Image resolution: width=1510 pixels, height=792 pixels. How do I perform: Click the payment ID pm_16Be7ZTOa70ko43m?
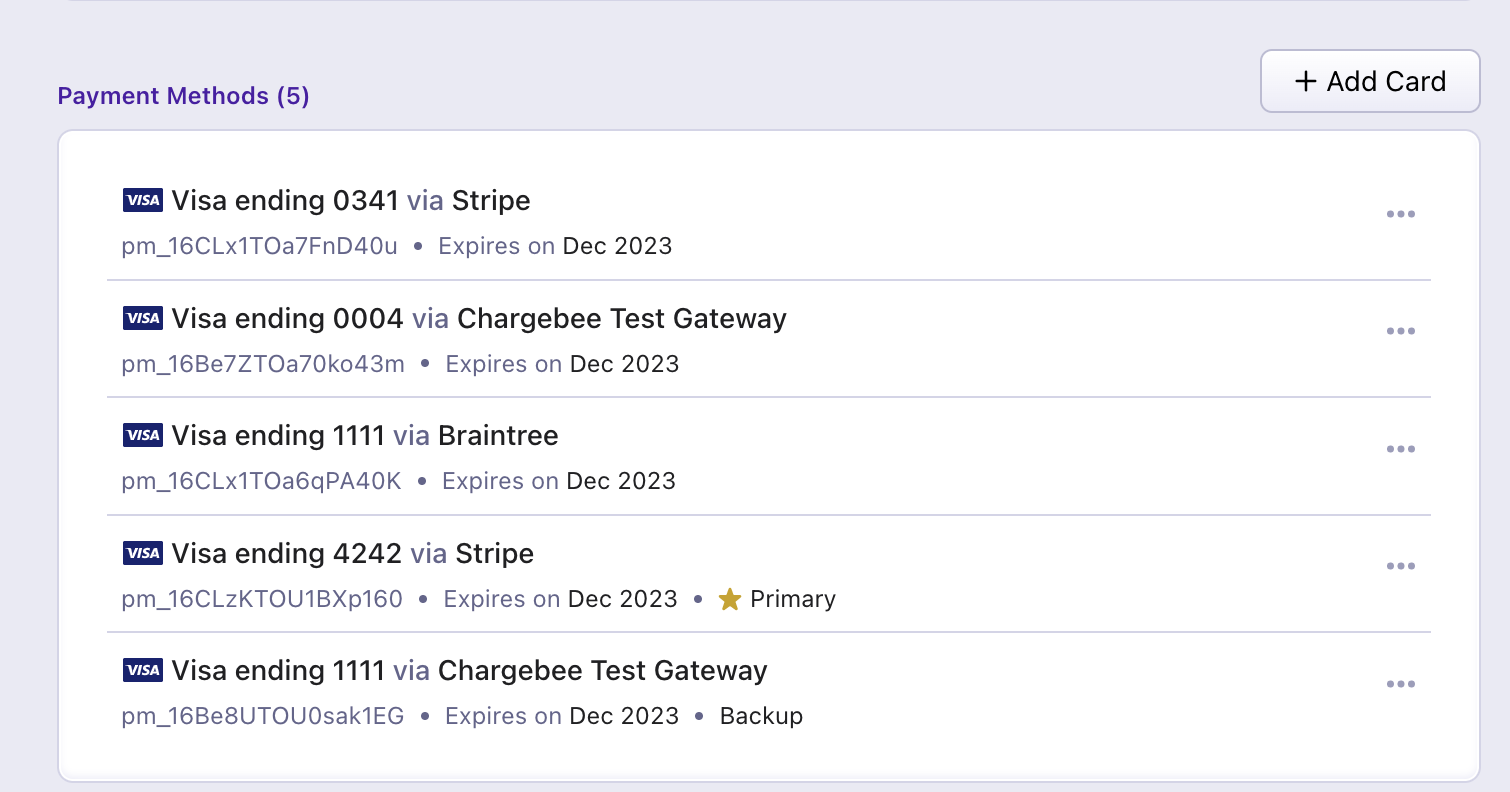coord(263,364)
